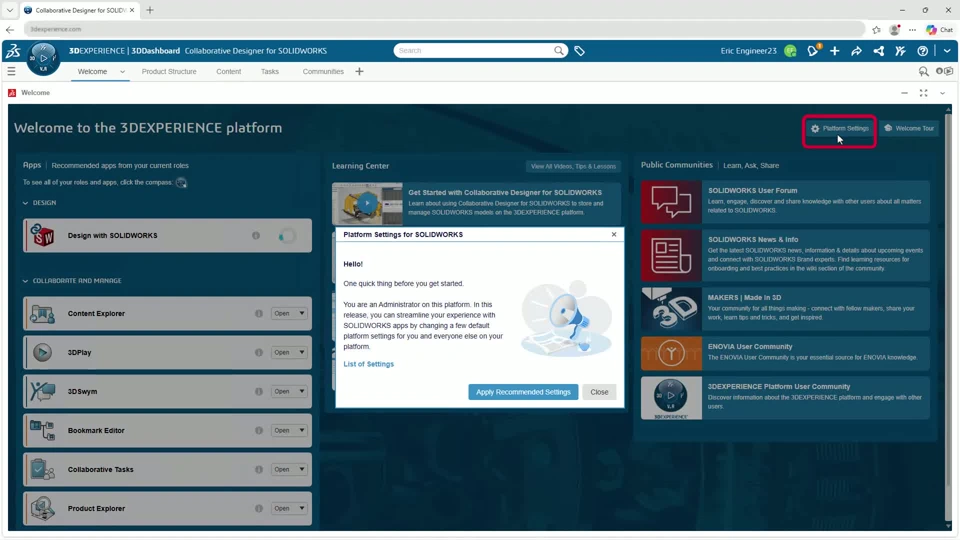Open Bookmark Editor dropdown arrow
The width and height of the screenshot is (960, 540).
(x=302, y=430)
